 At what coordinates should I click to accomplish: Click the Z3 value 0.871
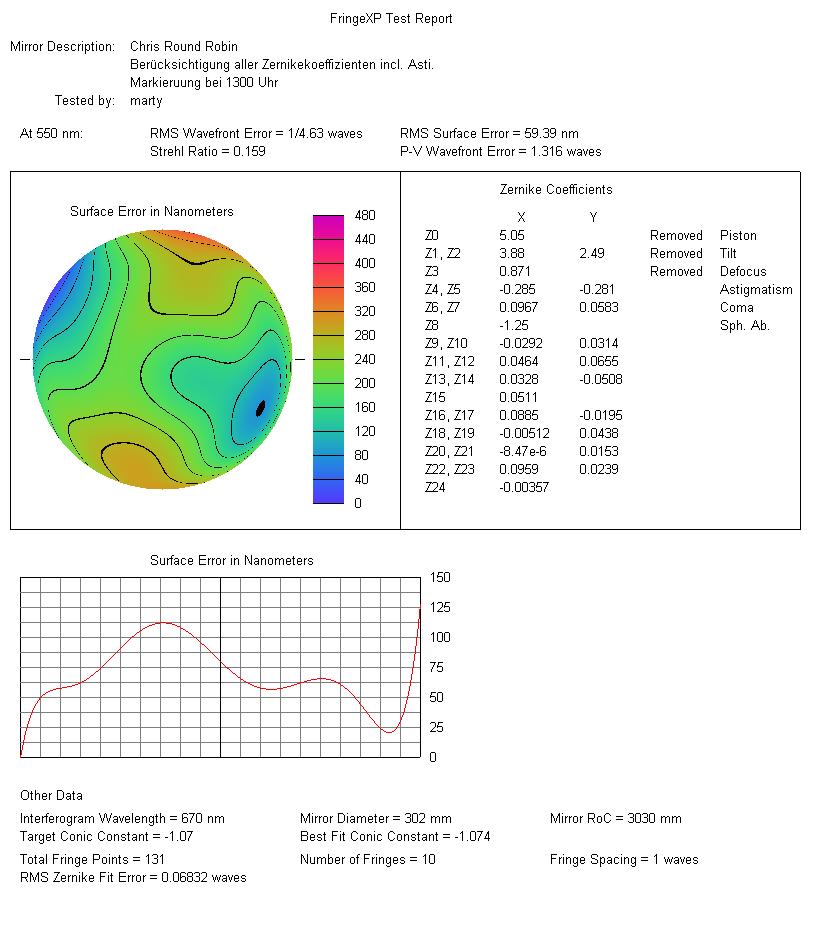514,271
